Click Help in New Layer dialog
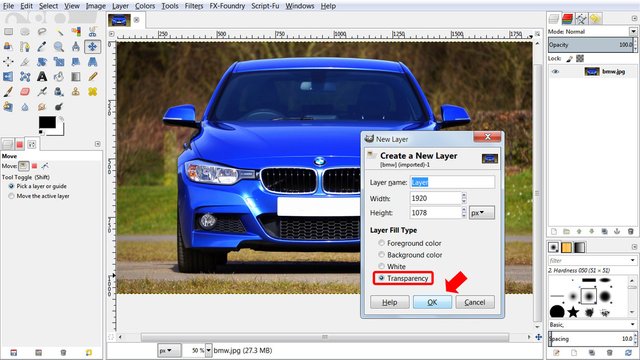This screenshot has width=640, height=360. [389, 302]
